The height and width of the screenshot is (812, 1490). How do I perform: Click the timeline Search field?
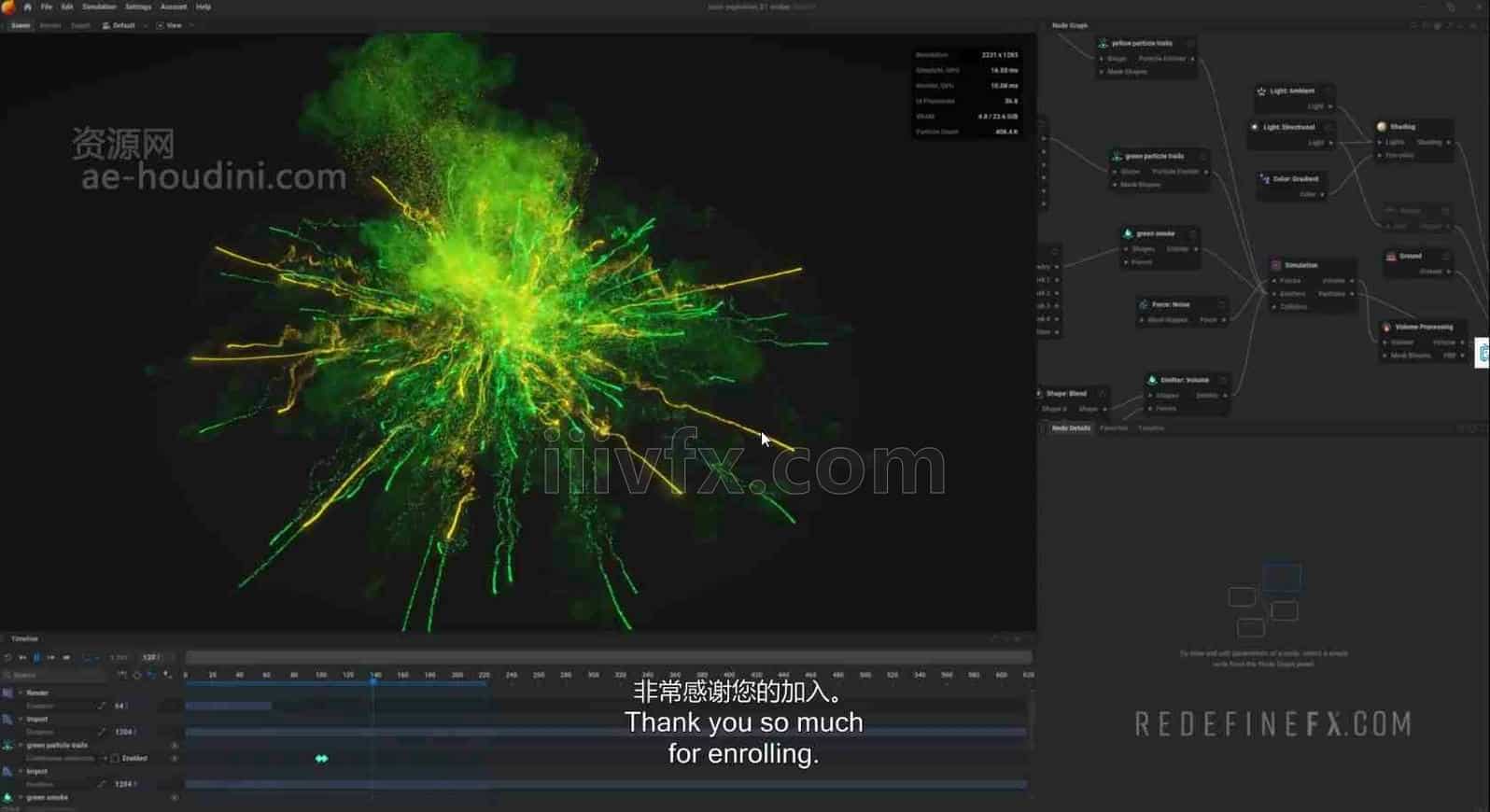(54, 675)
